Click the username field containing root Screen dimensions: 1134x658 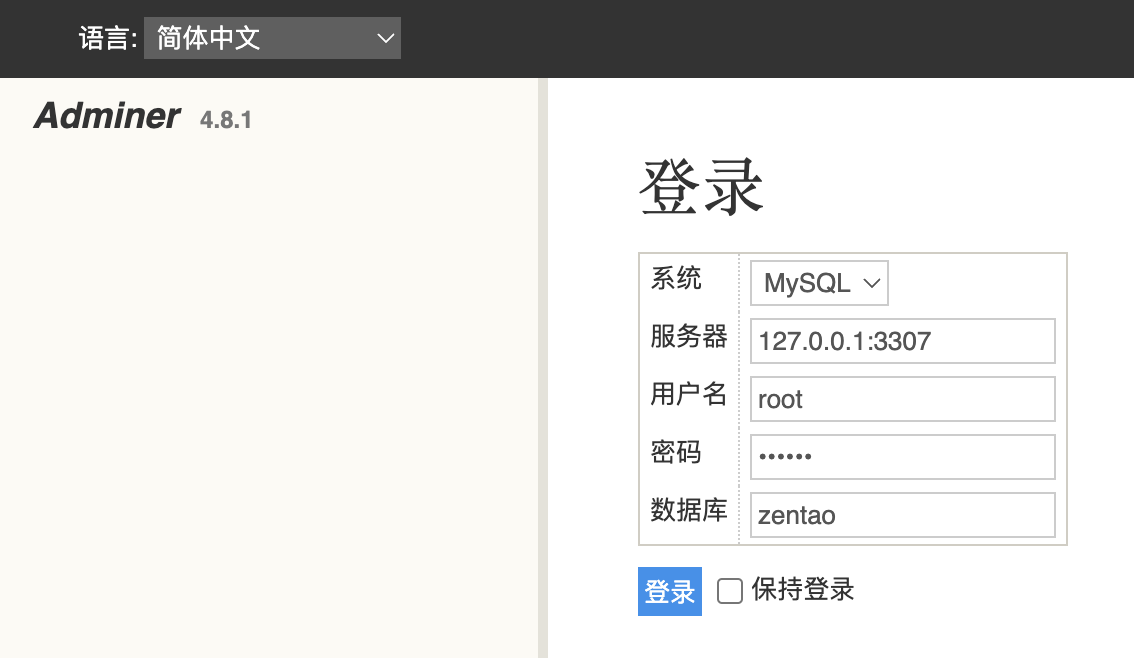(902, 399)
